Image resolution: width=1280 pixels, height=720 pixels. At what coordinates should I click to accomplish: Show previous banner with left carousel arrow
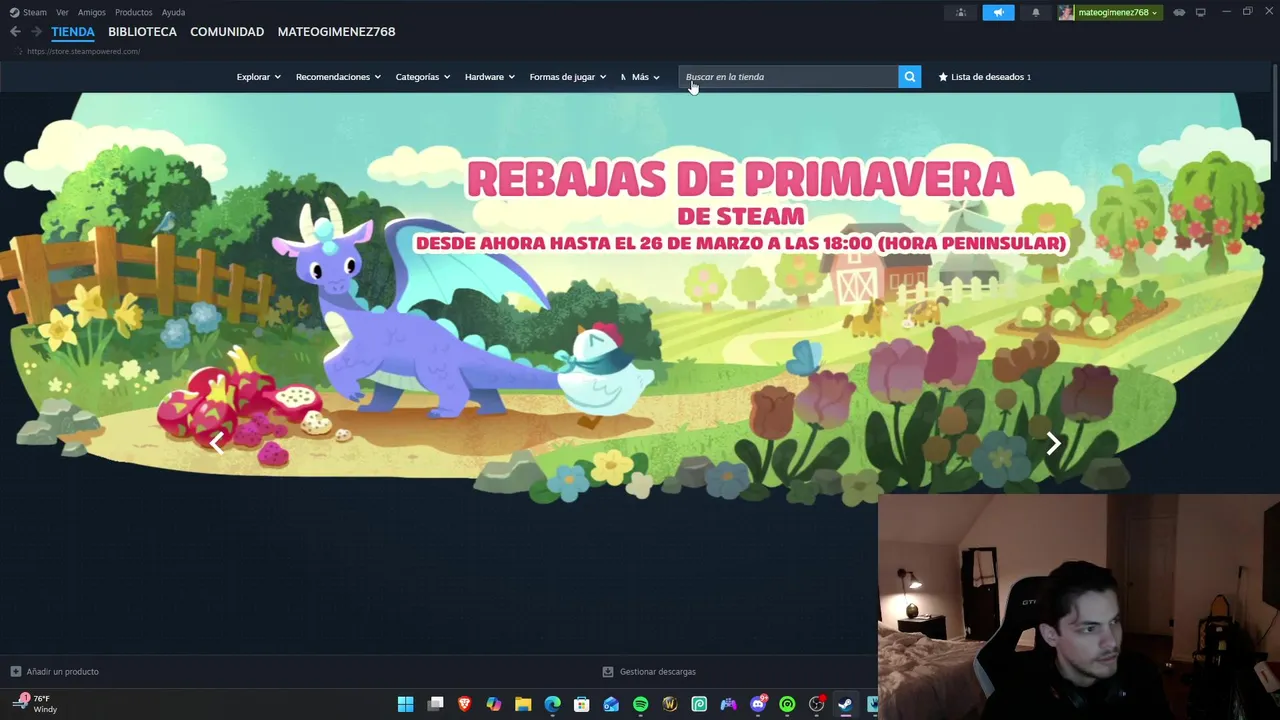coord(217,443)
